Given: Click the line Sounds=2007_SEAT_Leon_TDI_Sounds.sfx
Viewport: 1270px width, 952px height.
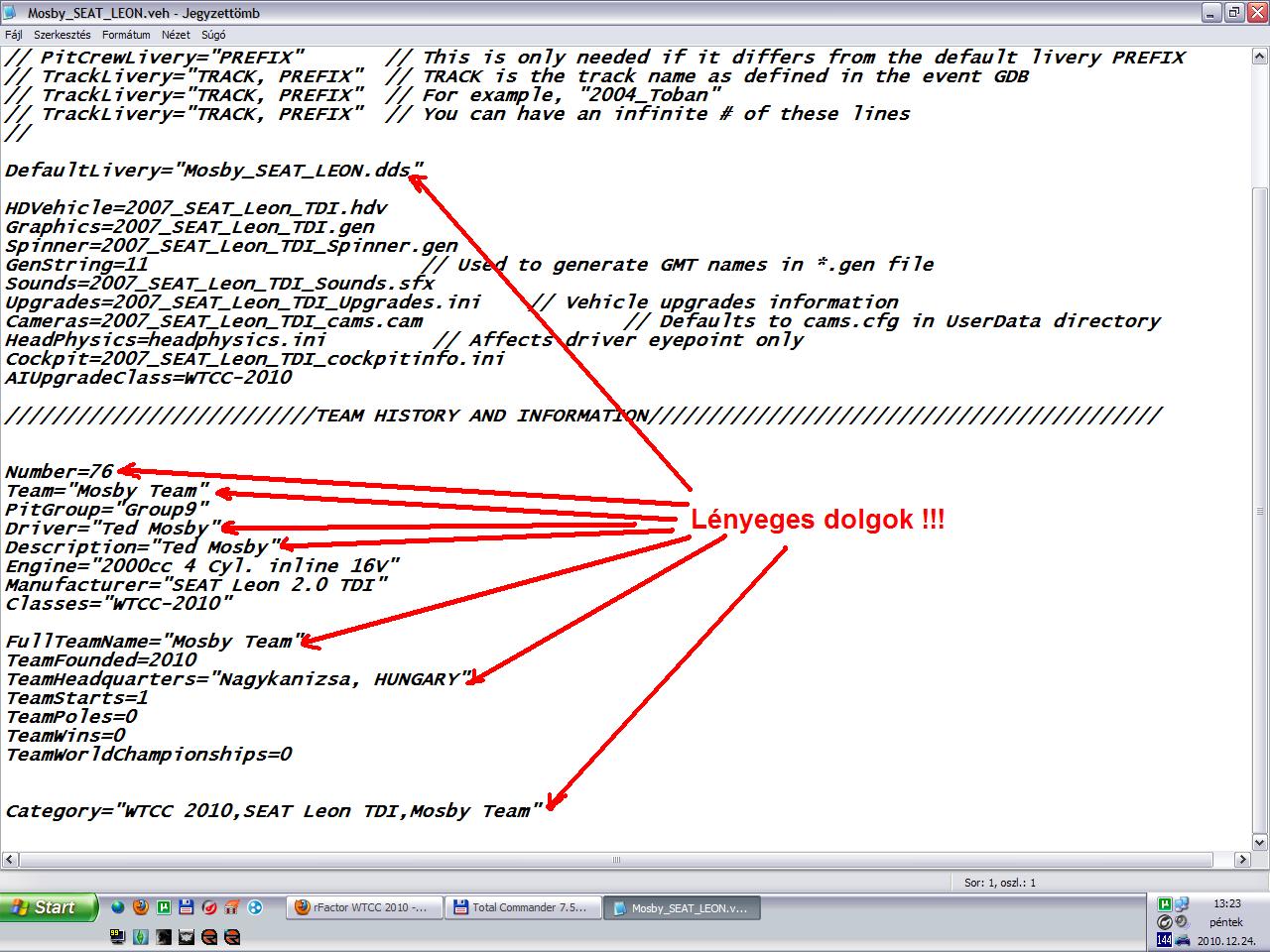Looking at the screenshot, I should pos(219,284).
